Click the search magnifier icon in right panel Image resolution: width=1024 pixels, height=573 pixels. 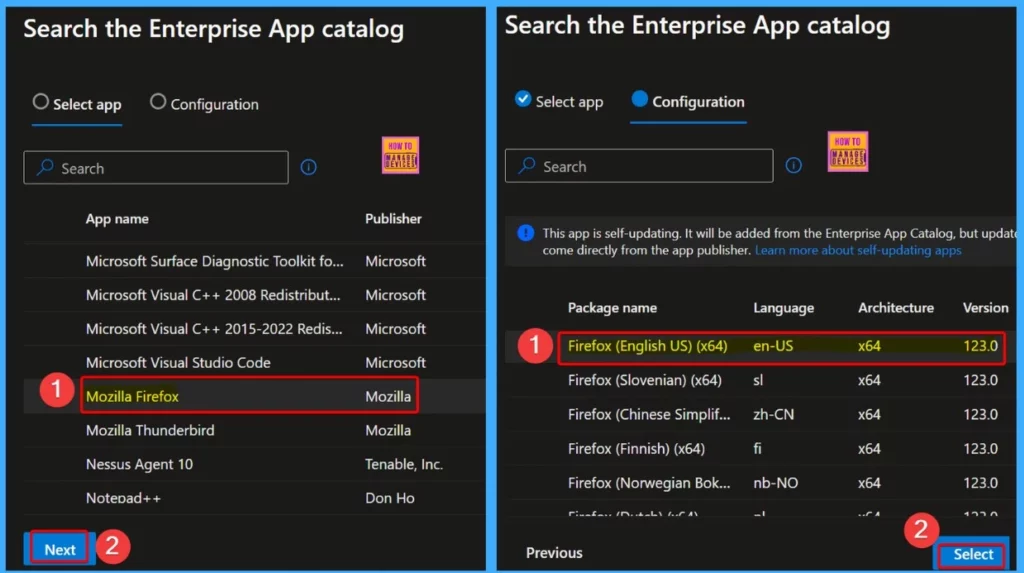click(526, 165)
